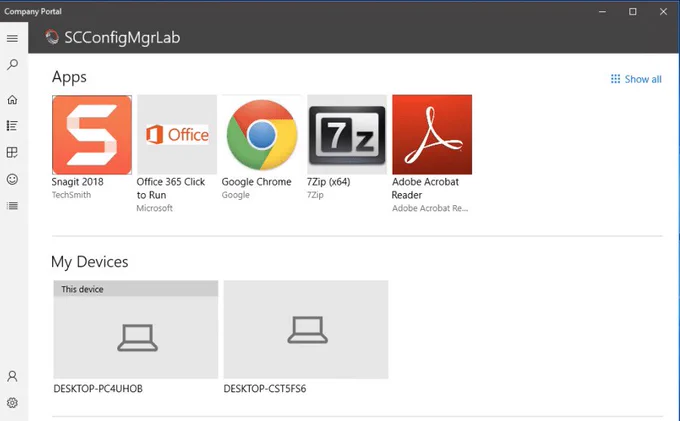
Task: Click the grid icon beside Show all
Action: click(615, 79)
